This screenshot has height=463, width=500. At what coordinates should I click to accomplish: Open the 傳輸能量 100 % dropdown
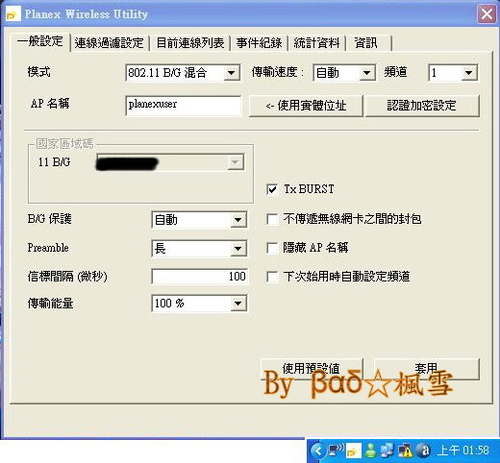(199, 303)
